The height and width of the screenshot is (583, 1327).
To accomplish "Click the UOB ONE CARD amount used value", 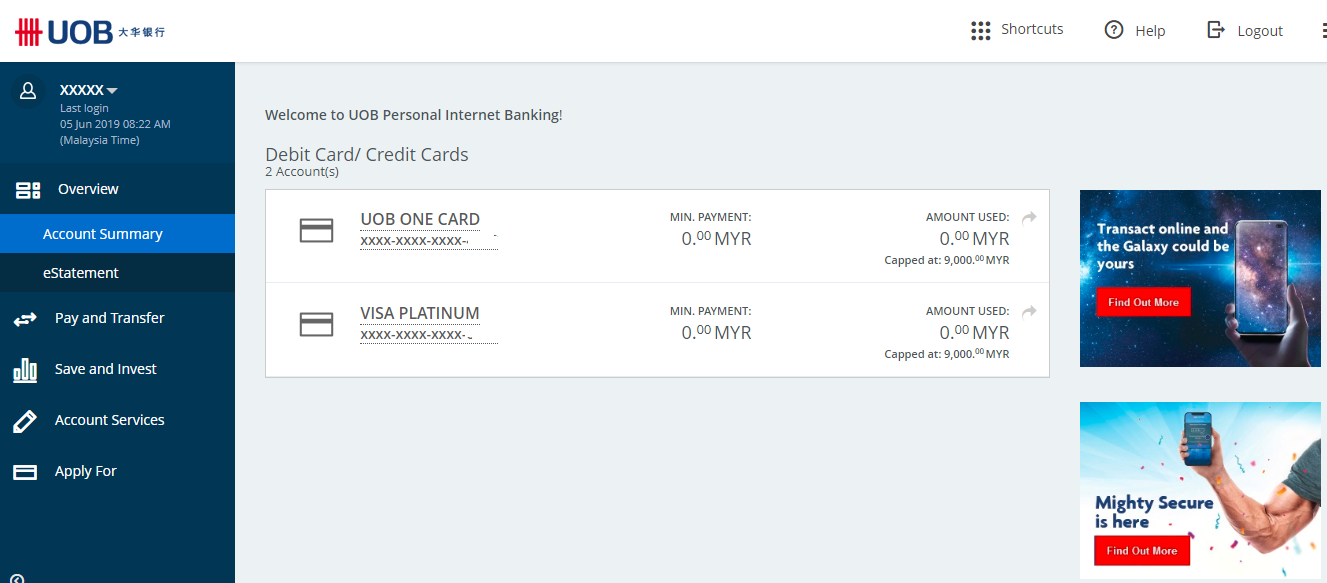I will pyautogui.click(x=974, y=239).
